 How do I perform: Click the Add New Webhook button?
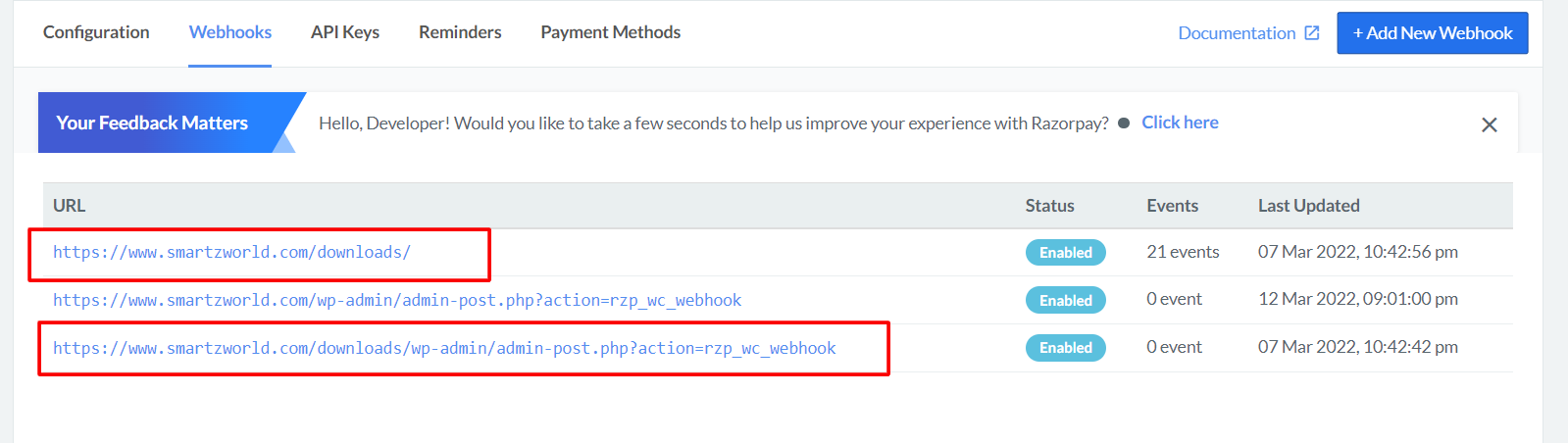(x=1433, y=33)
